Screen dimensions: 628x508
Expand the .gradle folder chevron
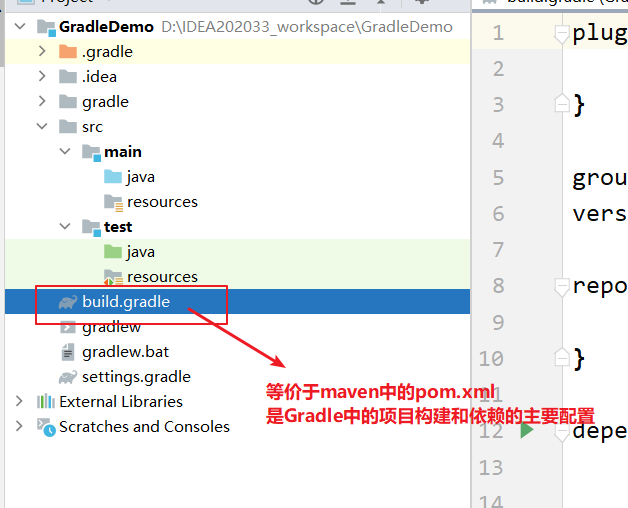coord(42,51)
